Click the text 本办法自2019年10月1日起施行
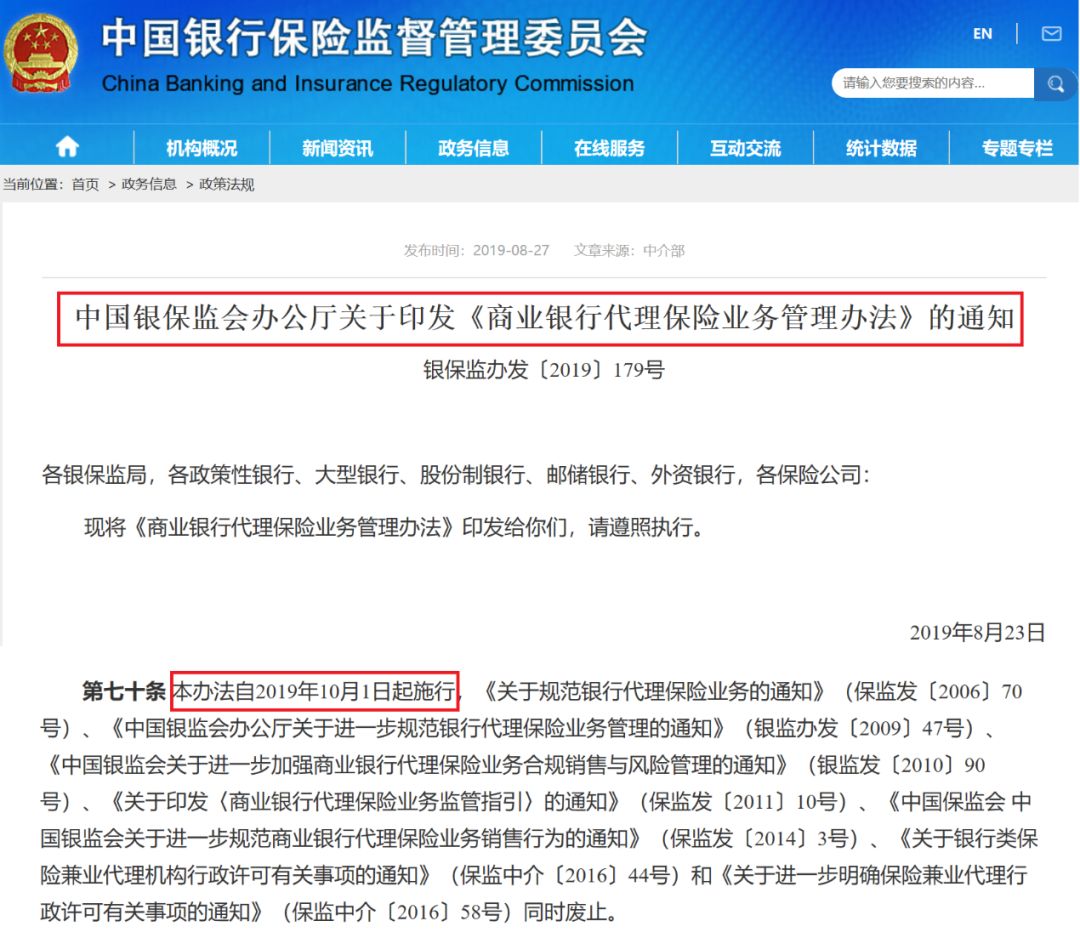1080x938 pixels. (315, 691)
